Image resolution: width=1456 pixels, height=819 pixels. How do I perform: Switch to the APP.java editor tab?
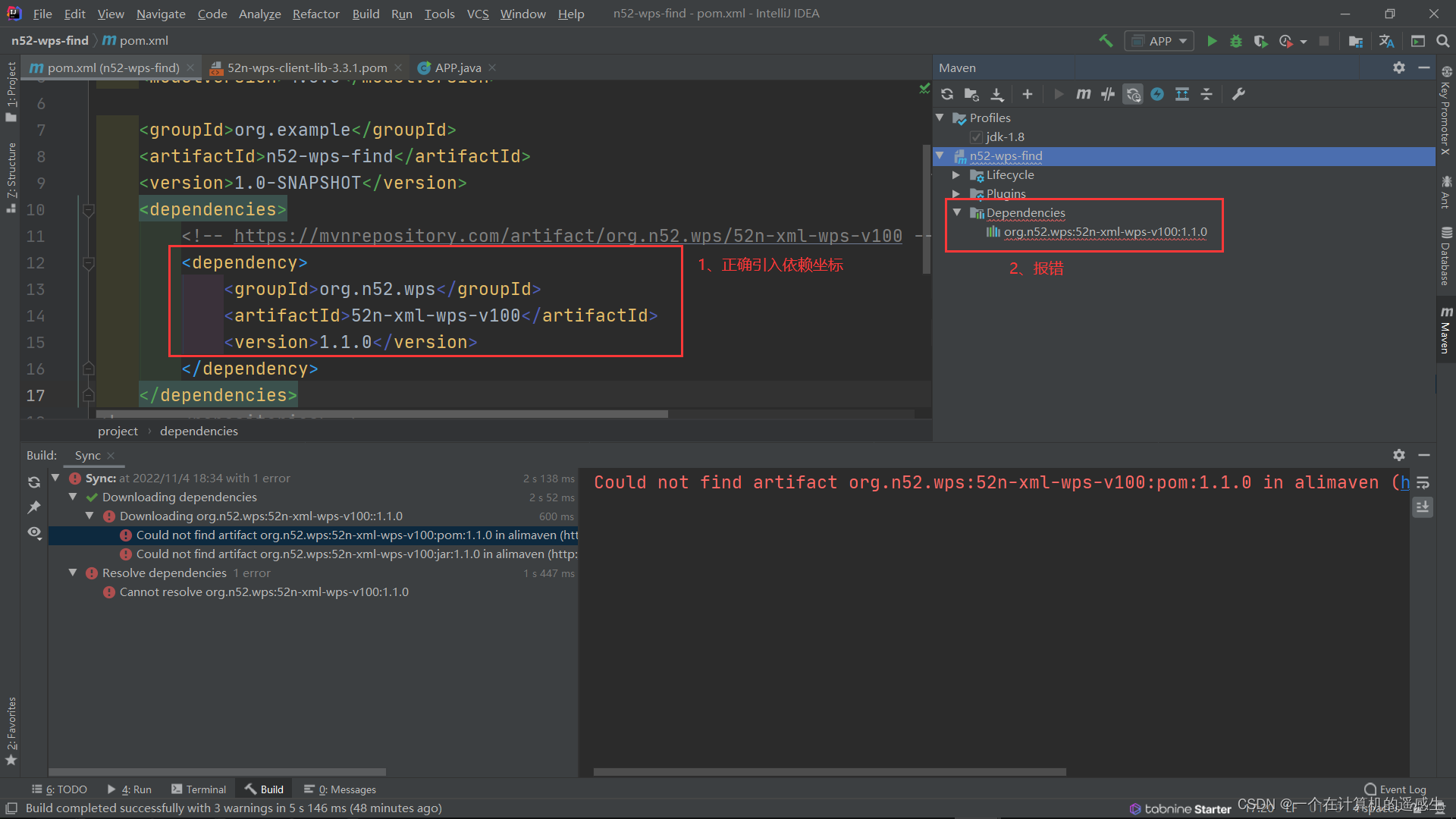click(x=458, y=67)
